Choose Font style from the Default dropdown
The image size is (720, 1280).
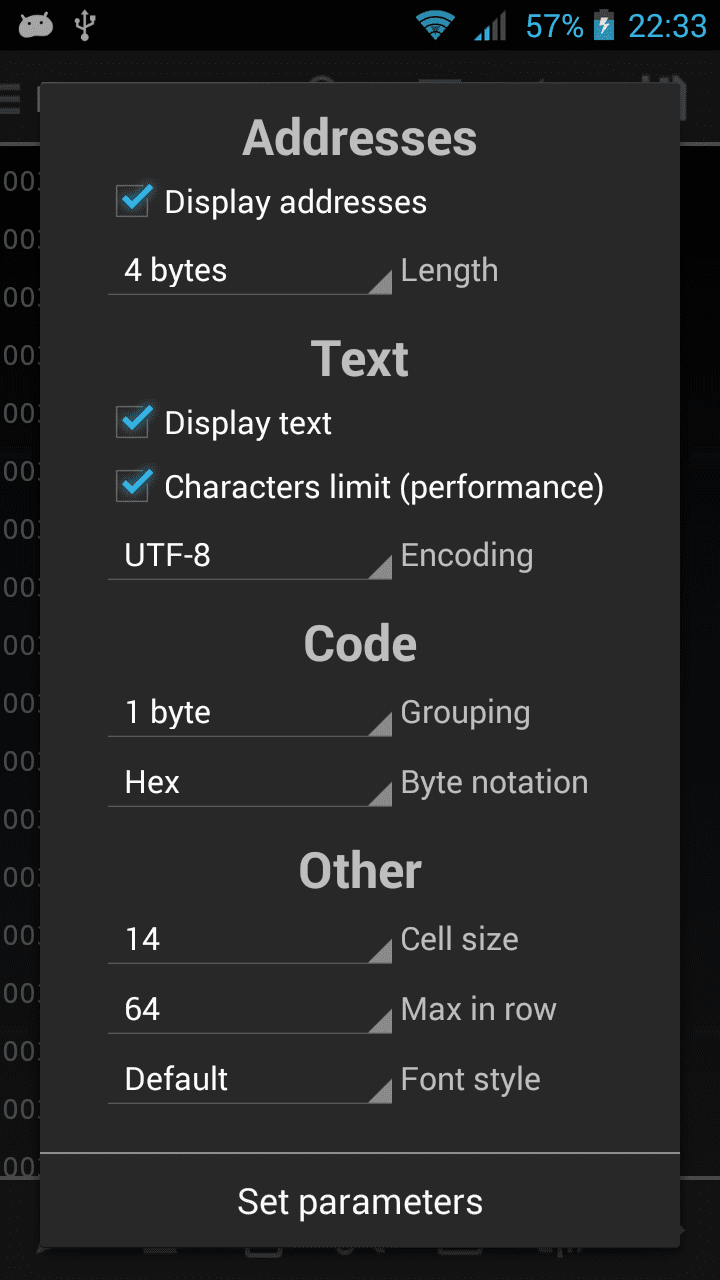250,1080
